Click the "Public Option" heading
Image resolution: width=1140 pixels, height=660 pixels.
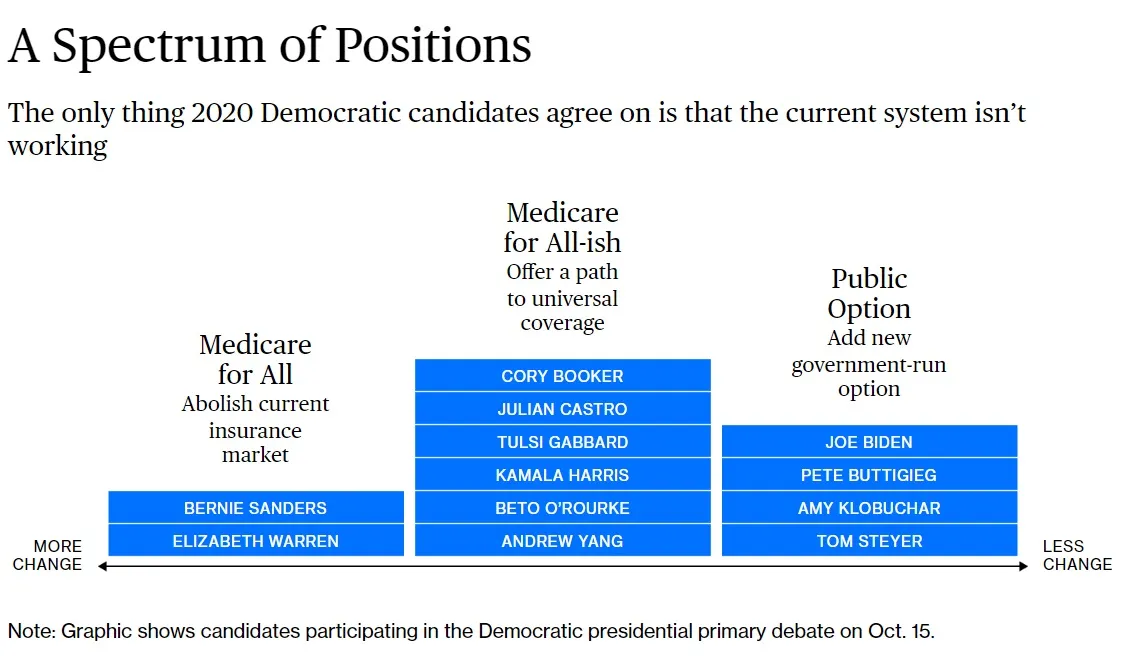[x=869, y=293]
